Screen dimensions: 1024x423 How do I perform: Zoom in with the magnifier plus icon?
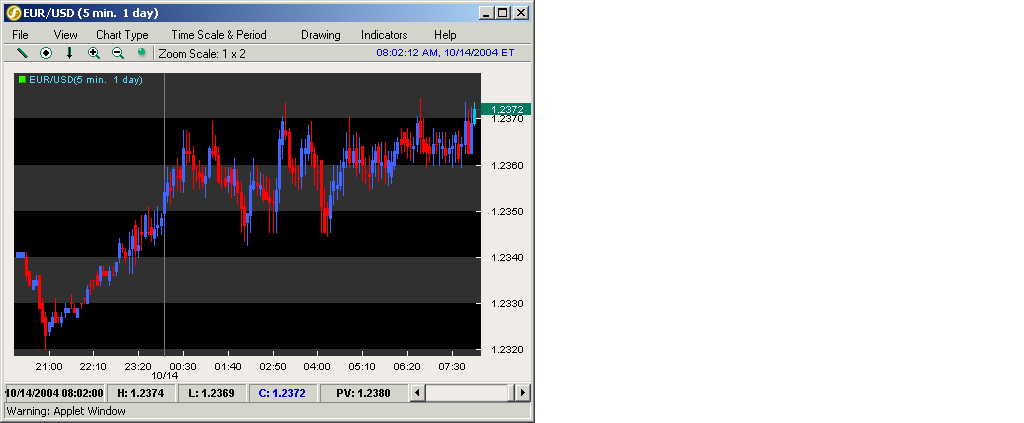coord(94,54)
